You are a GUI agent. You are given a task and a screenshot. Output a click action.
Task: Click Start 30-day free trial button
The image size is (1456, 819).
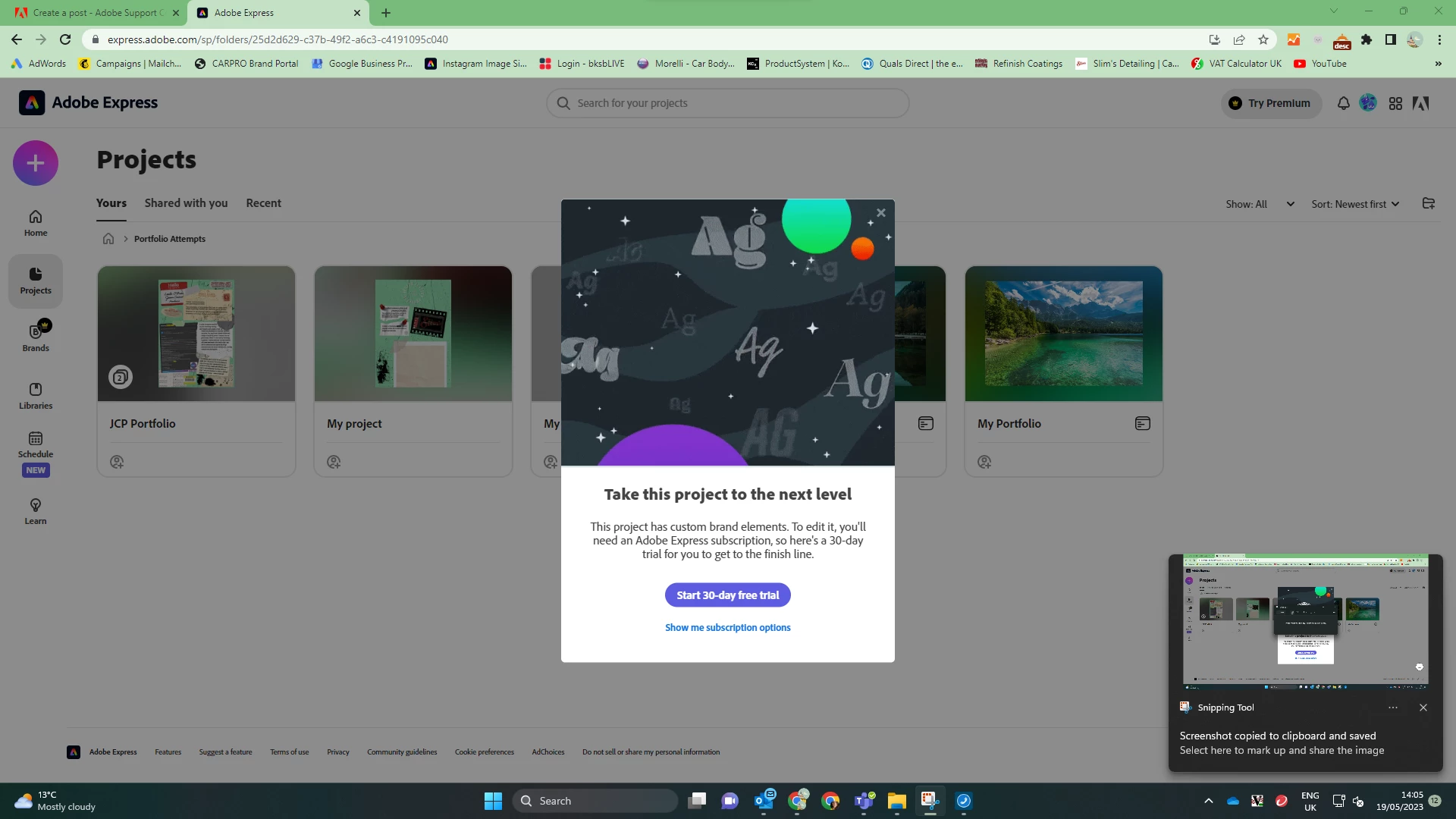click(x=727, y=595)
